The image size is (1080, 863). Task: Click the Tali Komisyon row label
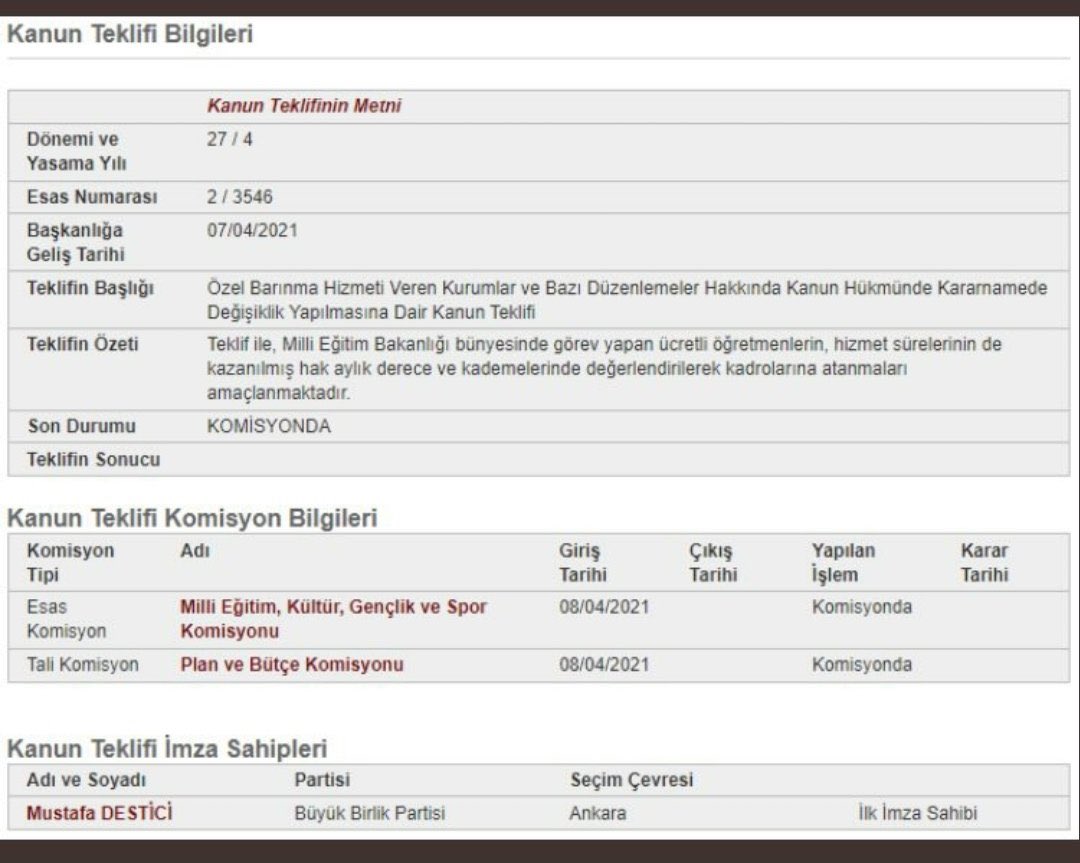pyautogui.click(x=83, y=665)
